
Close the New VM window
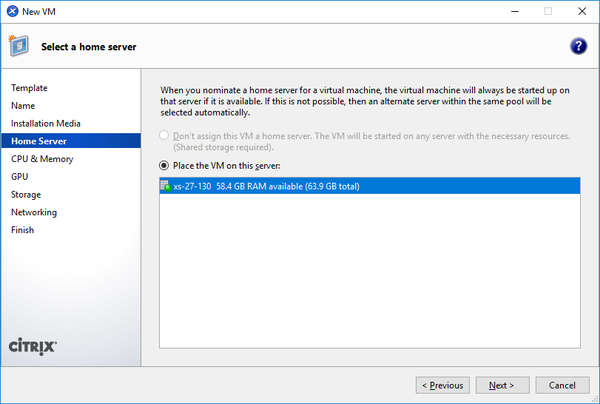582,11
